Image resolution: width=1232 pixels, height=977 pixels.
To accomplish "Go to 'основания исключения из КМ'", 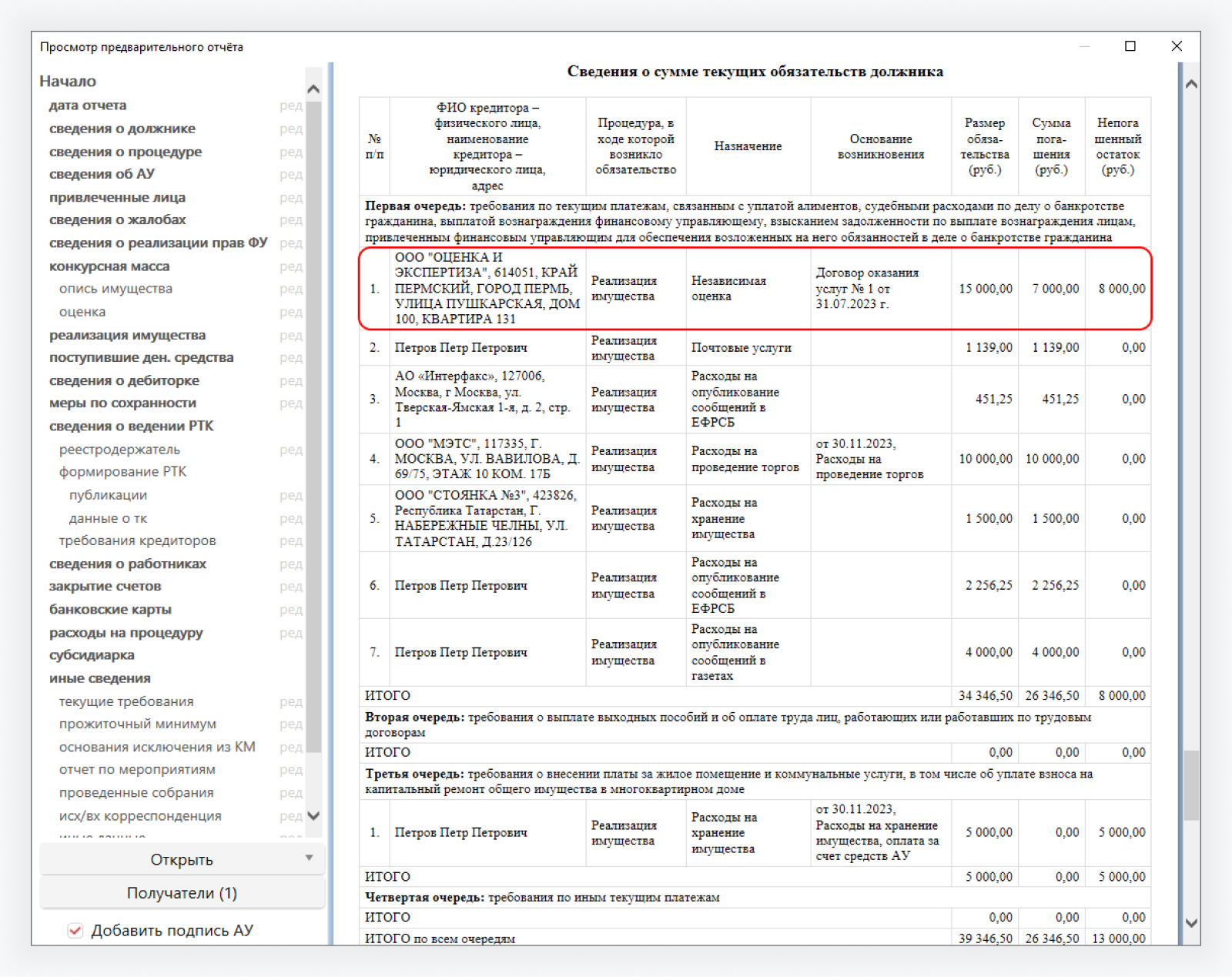I will (x=157, y=747).
